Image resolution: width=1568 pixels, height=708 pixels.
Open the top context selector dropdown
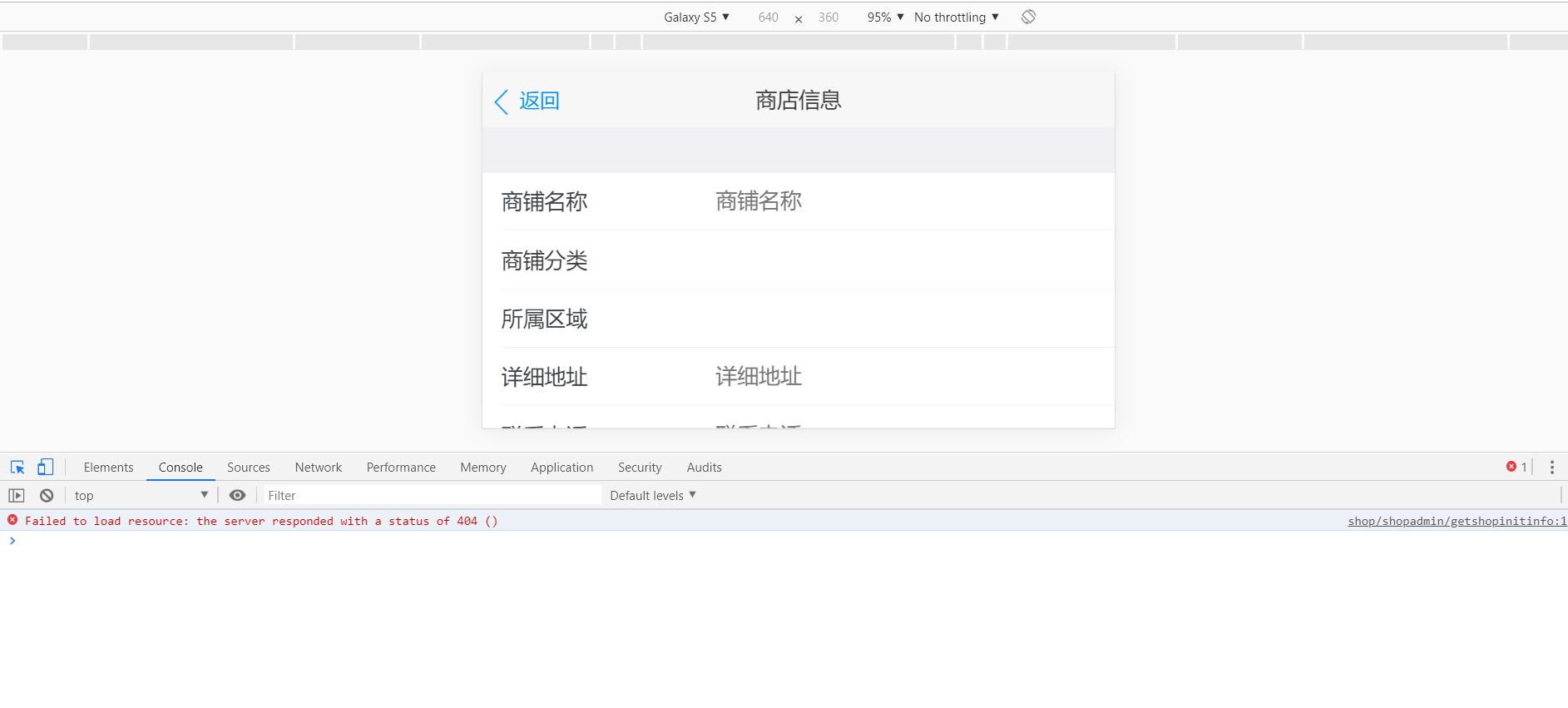[141, 496]
